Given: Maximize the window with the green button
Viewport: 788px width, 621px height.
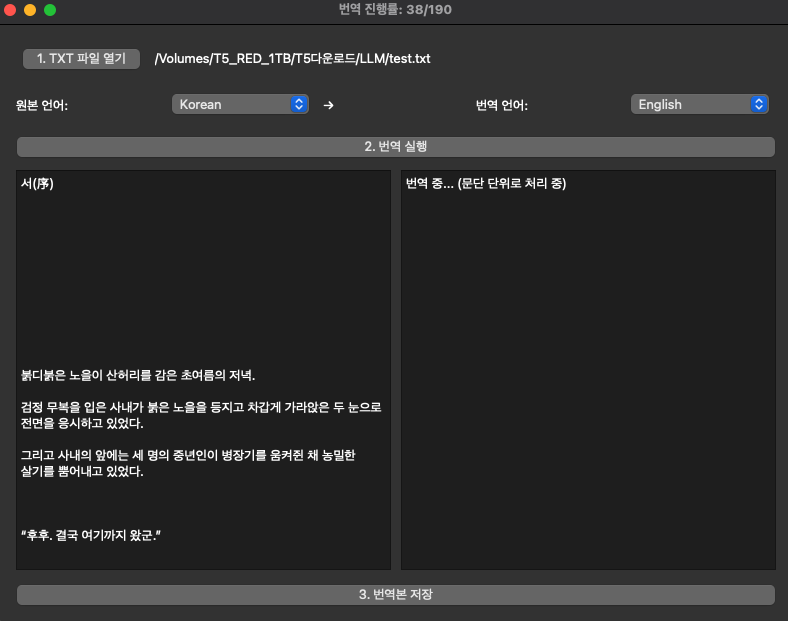Looking at the screenshot, I should click(x=50, y=9).
